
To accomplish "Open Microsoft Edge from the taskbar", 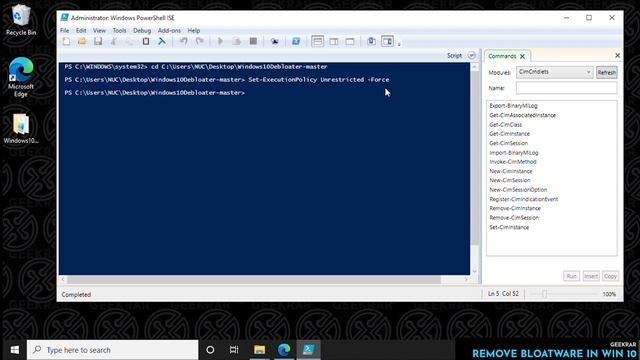I will (284, 350).
